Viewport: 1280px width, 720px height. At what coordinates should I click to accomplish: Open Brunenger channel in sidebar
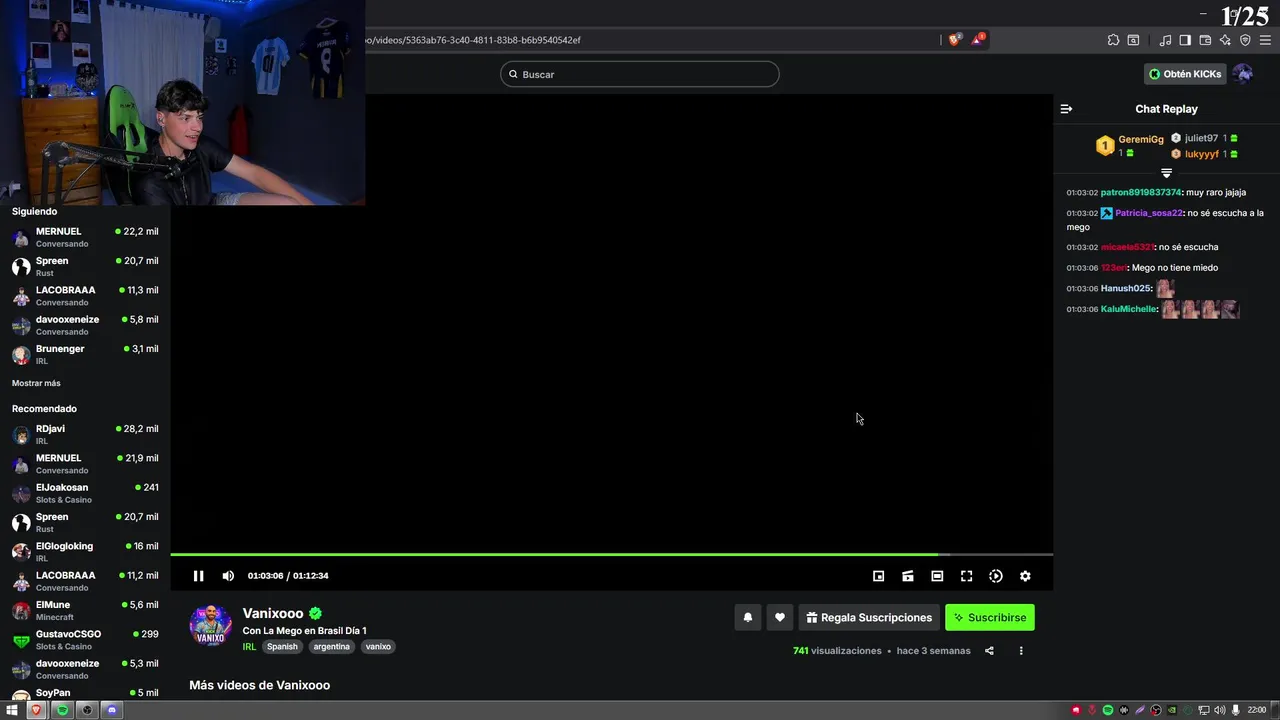[x=85, y=354]
